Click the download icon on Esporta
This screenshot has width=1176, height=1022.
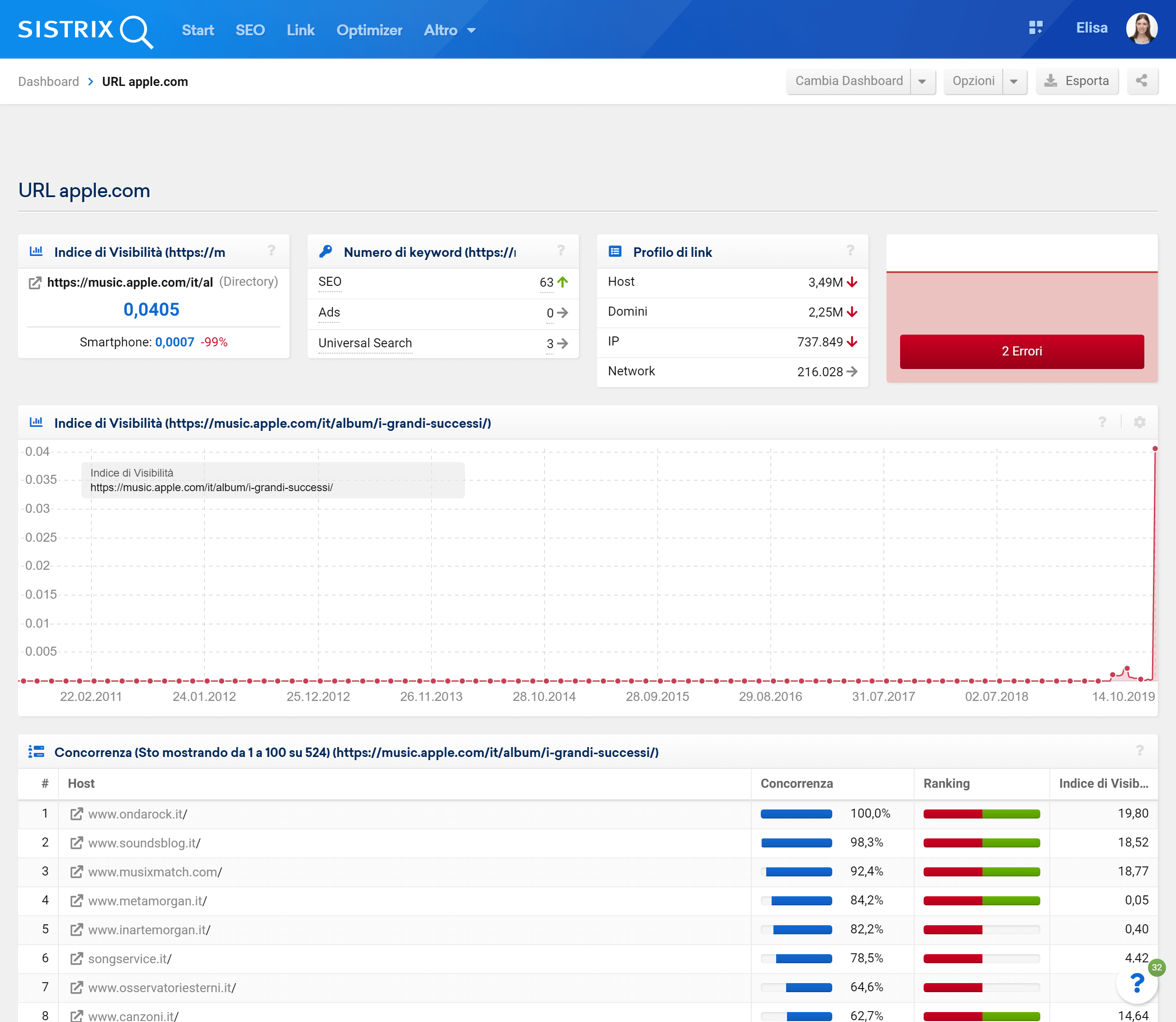click(x=1051, y=81)
